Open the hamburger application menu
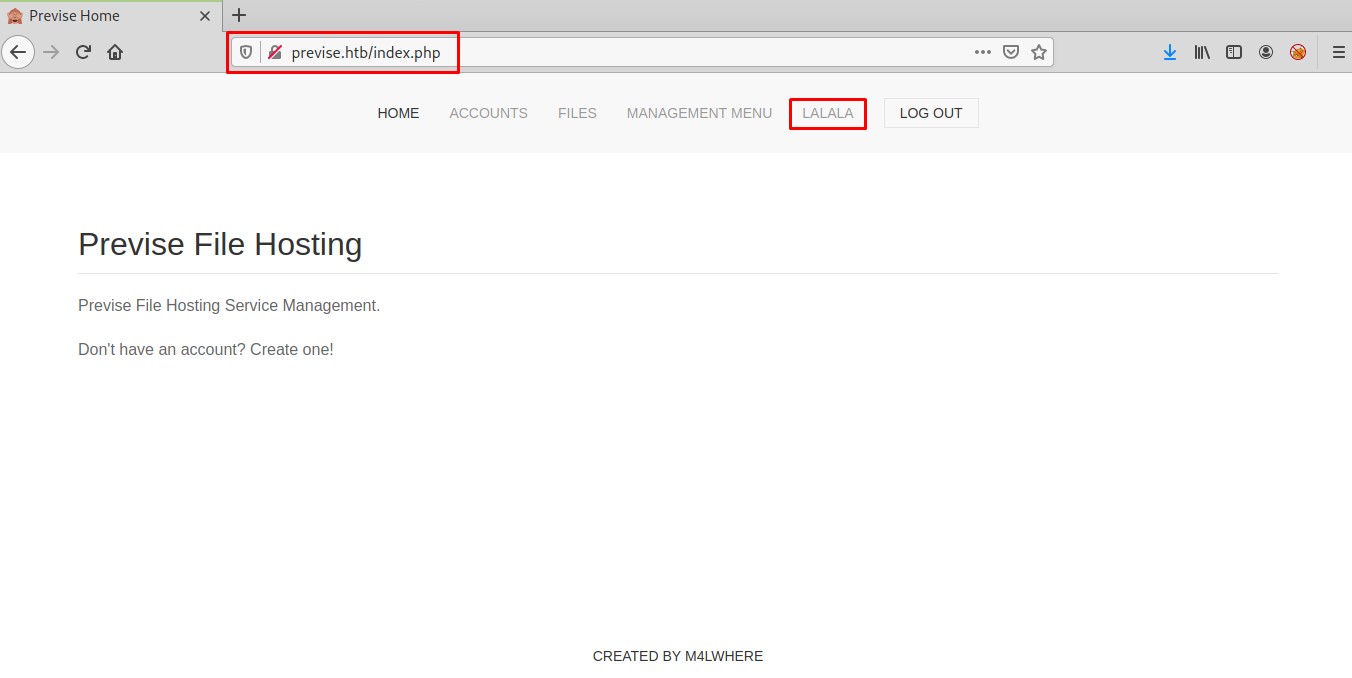 1338,52
